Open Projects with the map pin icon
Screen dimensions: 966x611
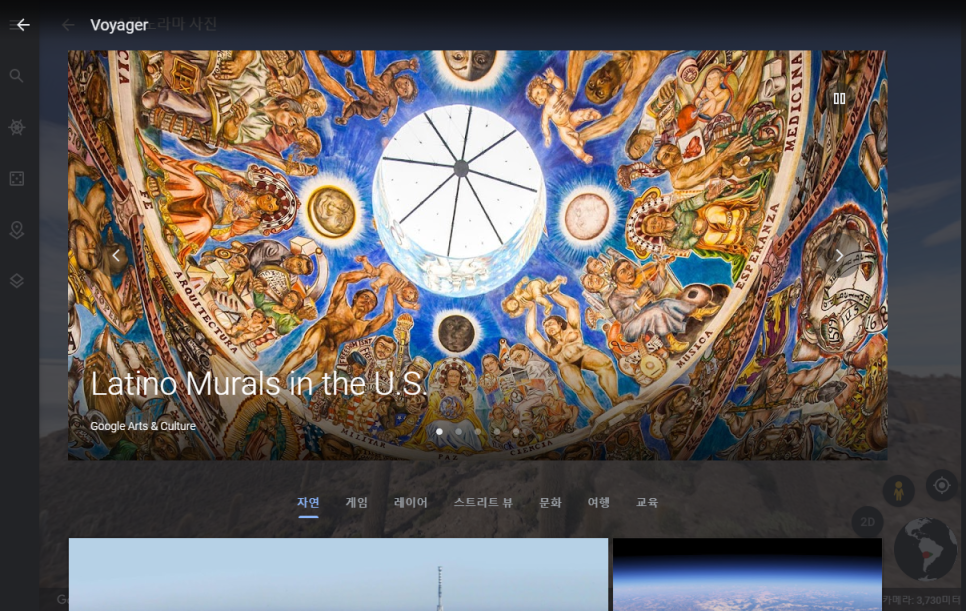tap(17, 230)
